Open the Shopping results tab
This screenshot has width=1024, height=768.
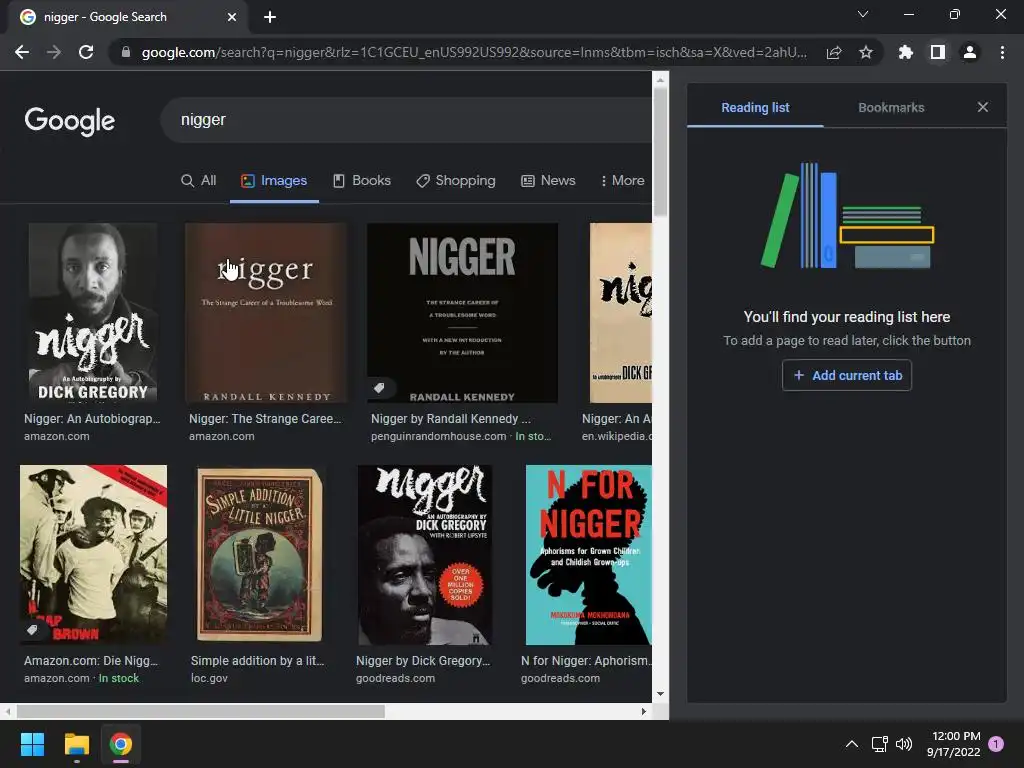pyautogui.click(x=456, y=181)
